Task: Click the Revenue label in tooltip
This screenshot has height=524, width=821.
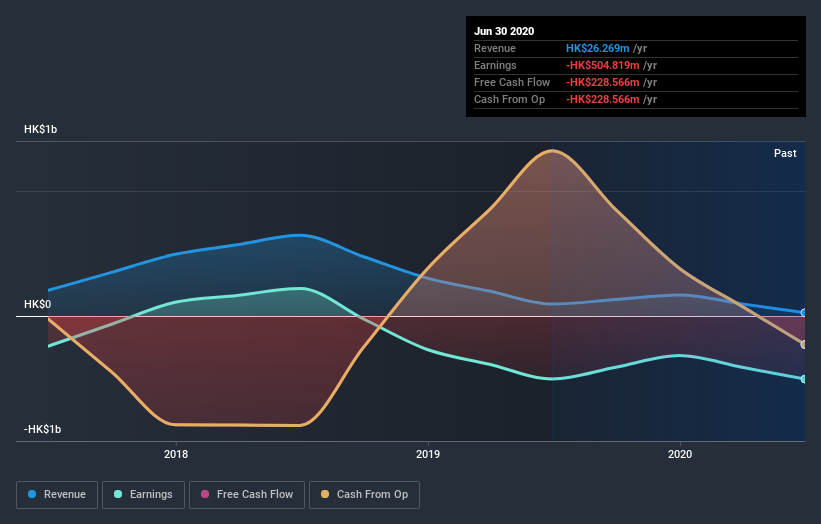Action: coord(495,48)
